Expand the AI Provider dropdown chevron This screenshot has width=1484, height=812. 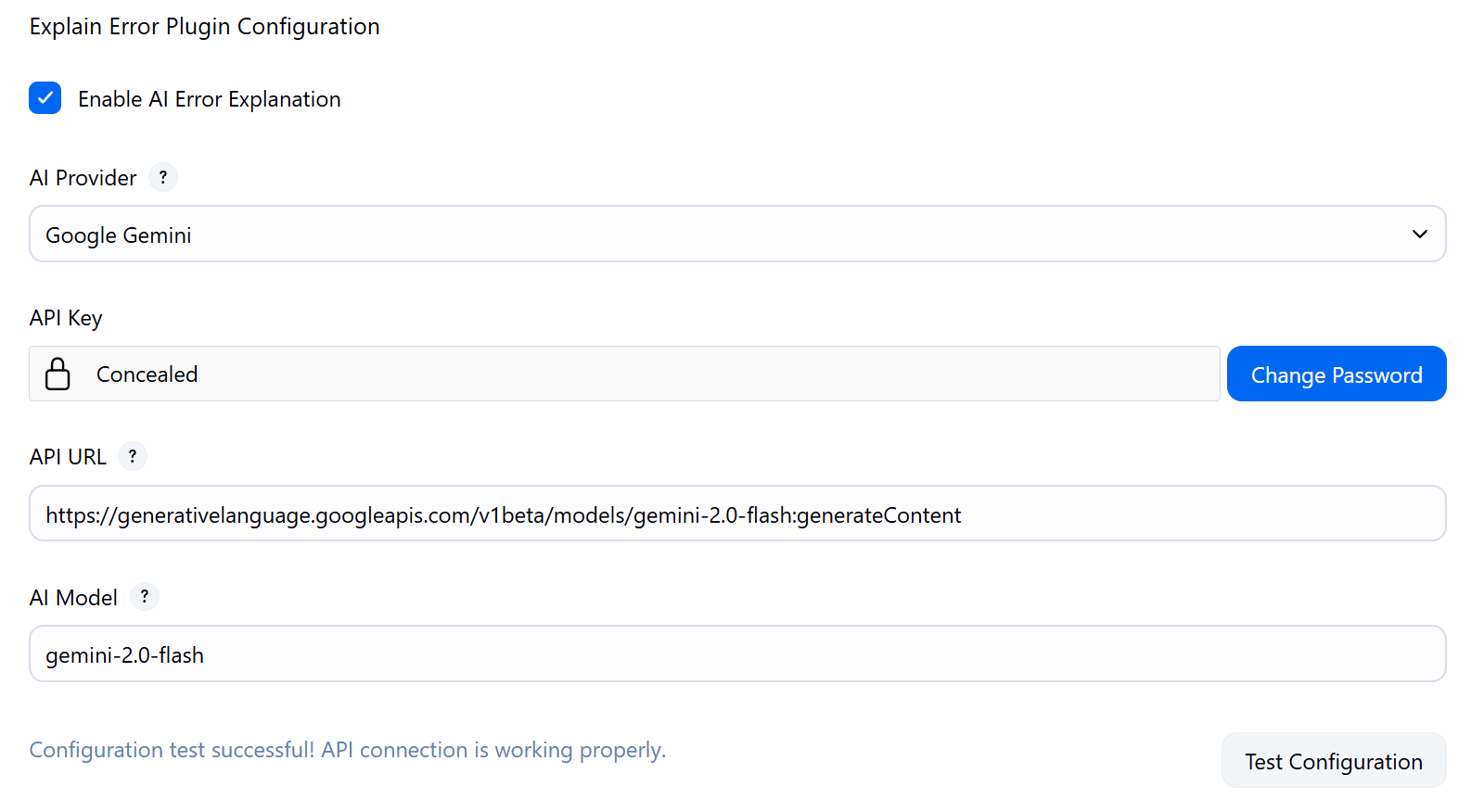1419,235
